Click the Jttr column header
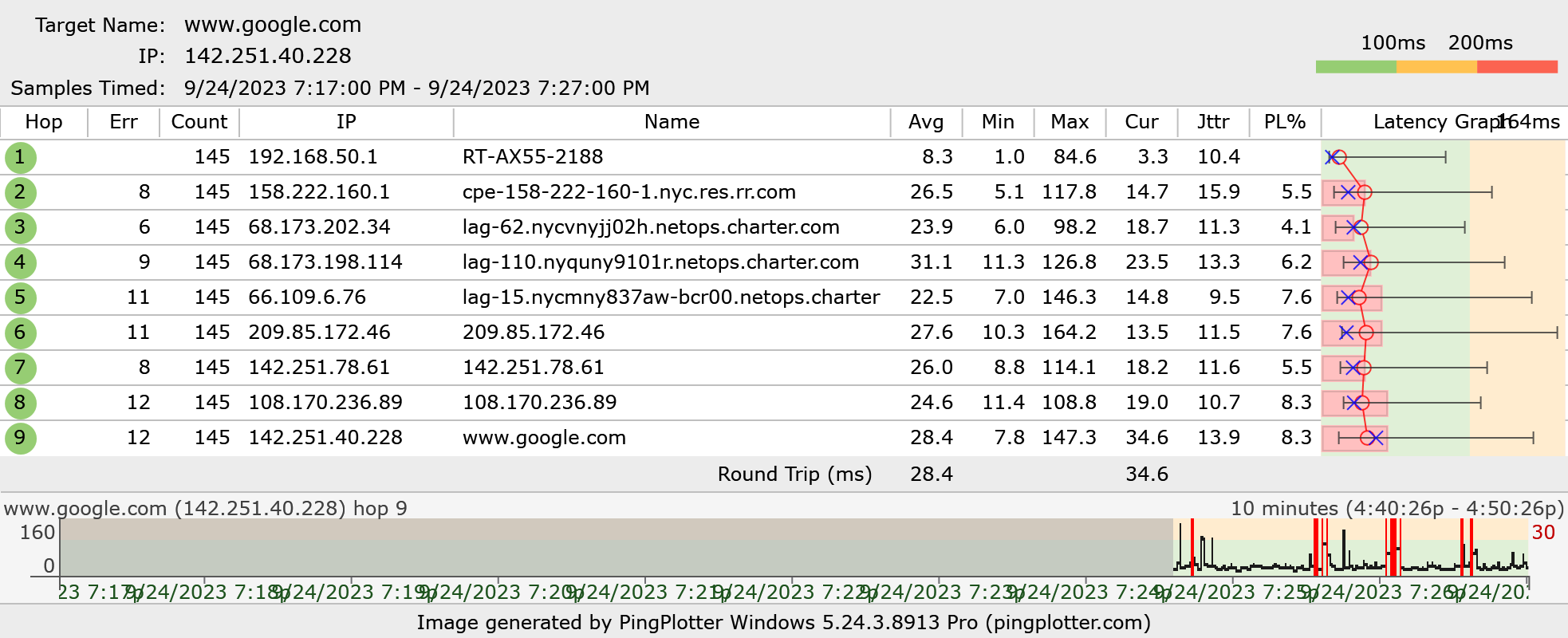The image size is (1568, 638). (x=1212, y=122)
